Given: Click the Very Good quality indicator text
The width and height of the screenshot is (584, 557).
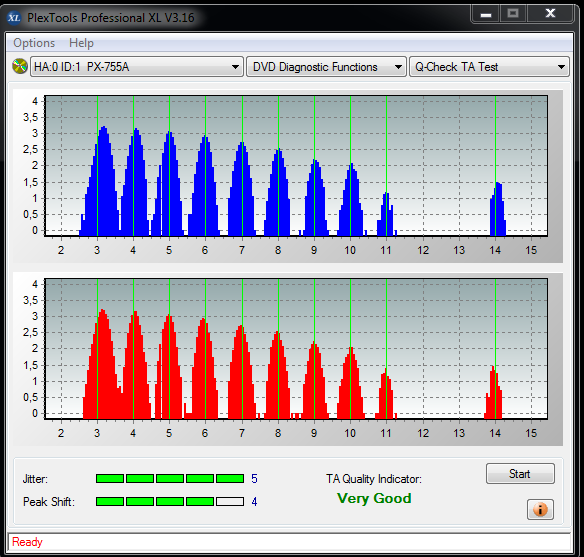Looking at the screenshot, I should point(374,498).
